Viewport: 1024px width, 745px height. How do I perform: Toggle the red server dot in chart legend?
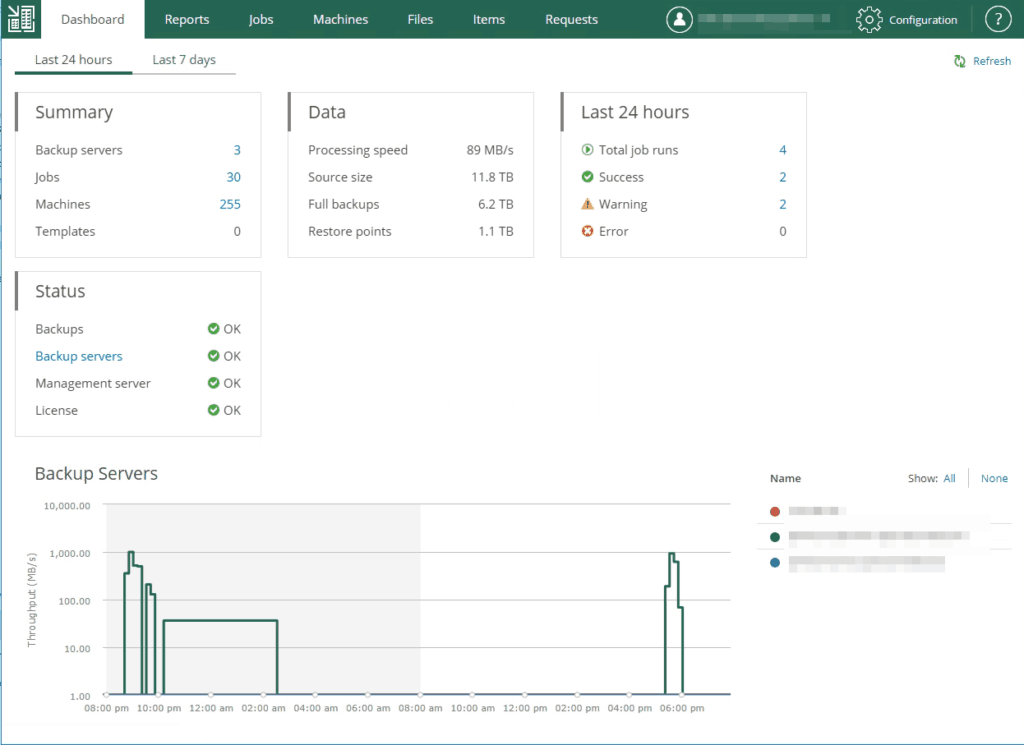pyautogui.click(x=775, y=510)
